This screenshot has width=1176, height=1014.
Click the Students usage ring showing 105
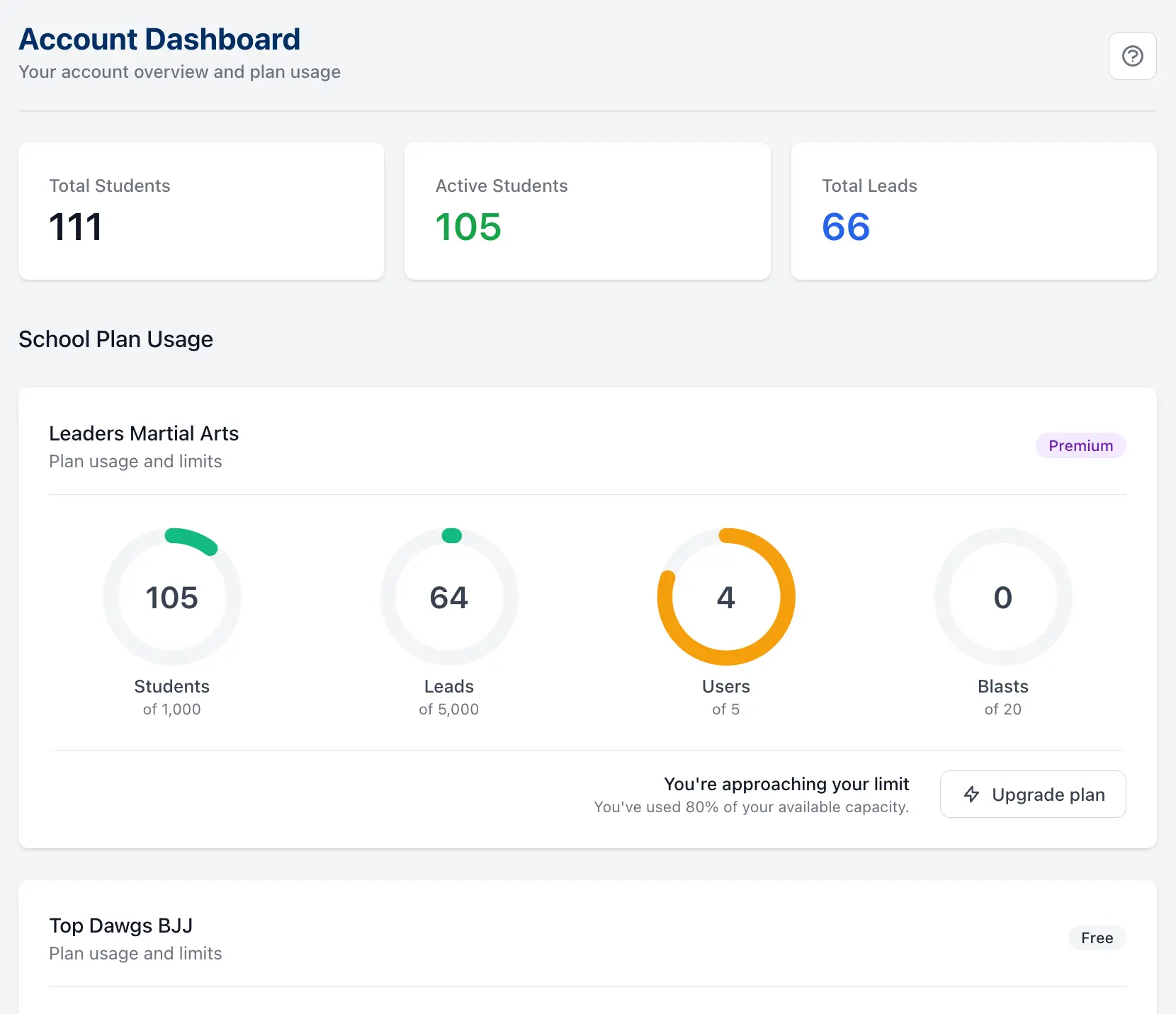(172, 597)
